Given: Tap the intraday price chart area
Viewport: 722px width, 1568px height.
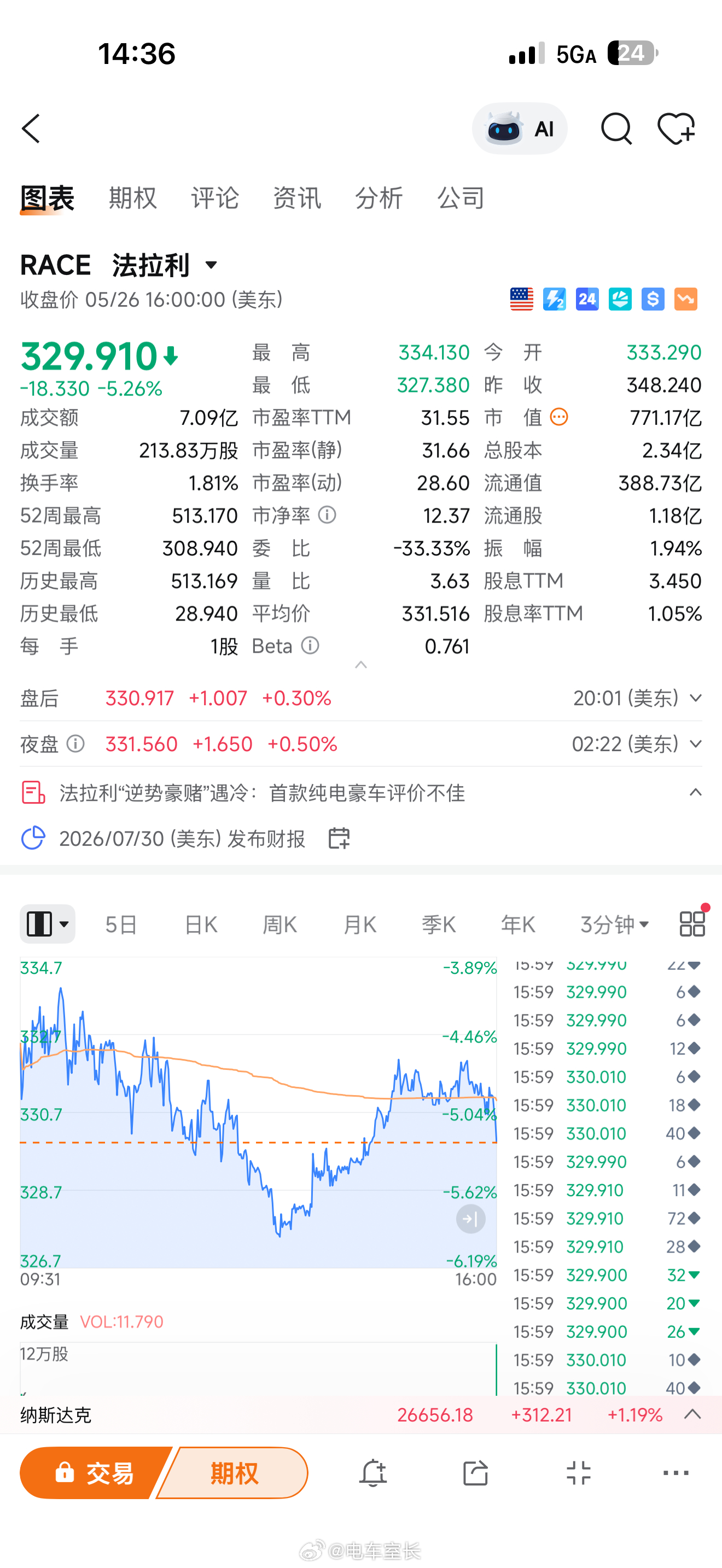Looking at the screenshot, I should (259, 1114).
